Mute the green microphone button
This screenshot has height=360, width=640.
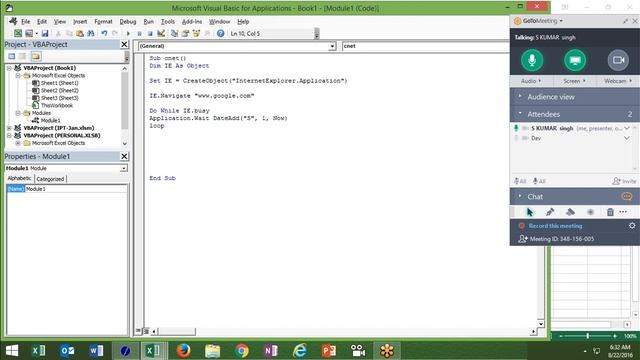tap(532, 60)
